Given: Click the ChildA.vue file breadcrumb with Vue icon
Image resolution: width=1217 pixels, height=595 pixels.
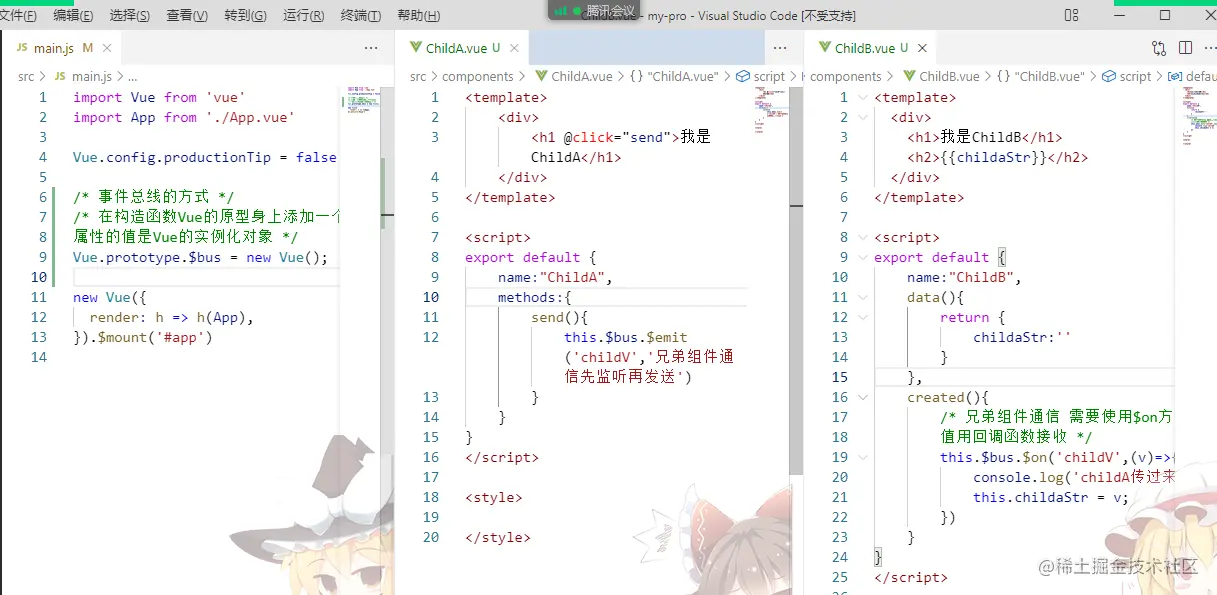Looking at the screenshot, I should (574, 76).
